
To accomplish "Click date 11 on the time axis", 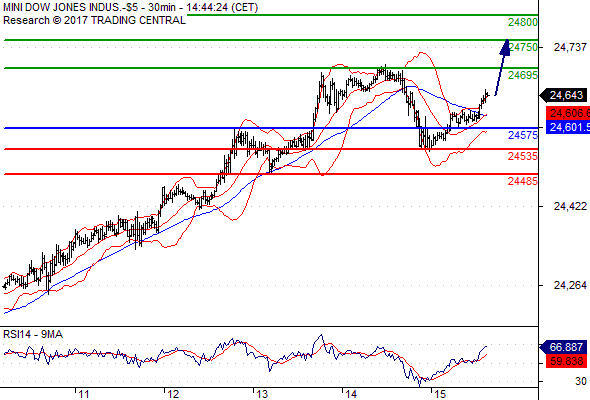I will tap(84, 394).
